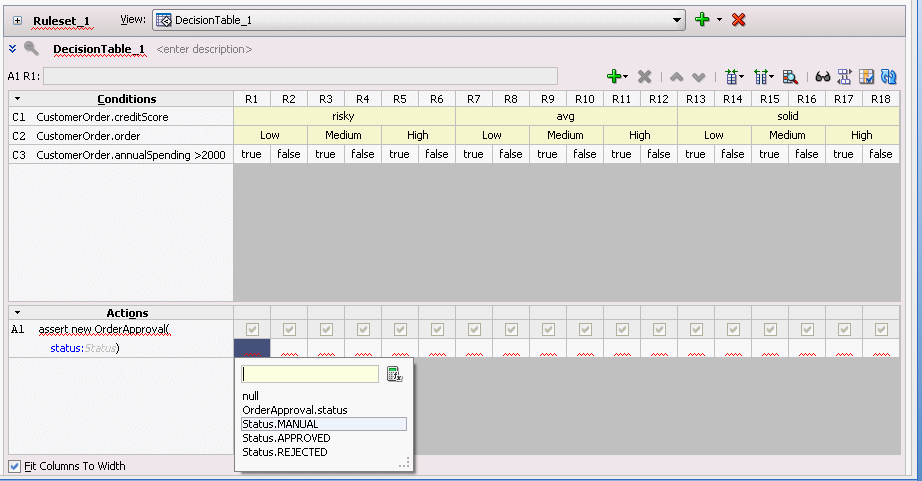Open the Actions header dropdown arrow
Image resolution: width=922 pixels, height=481 pixels.
[18, 313]
